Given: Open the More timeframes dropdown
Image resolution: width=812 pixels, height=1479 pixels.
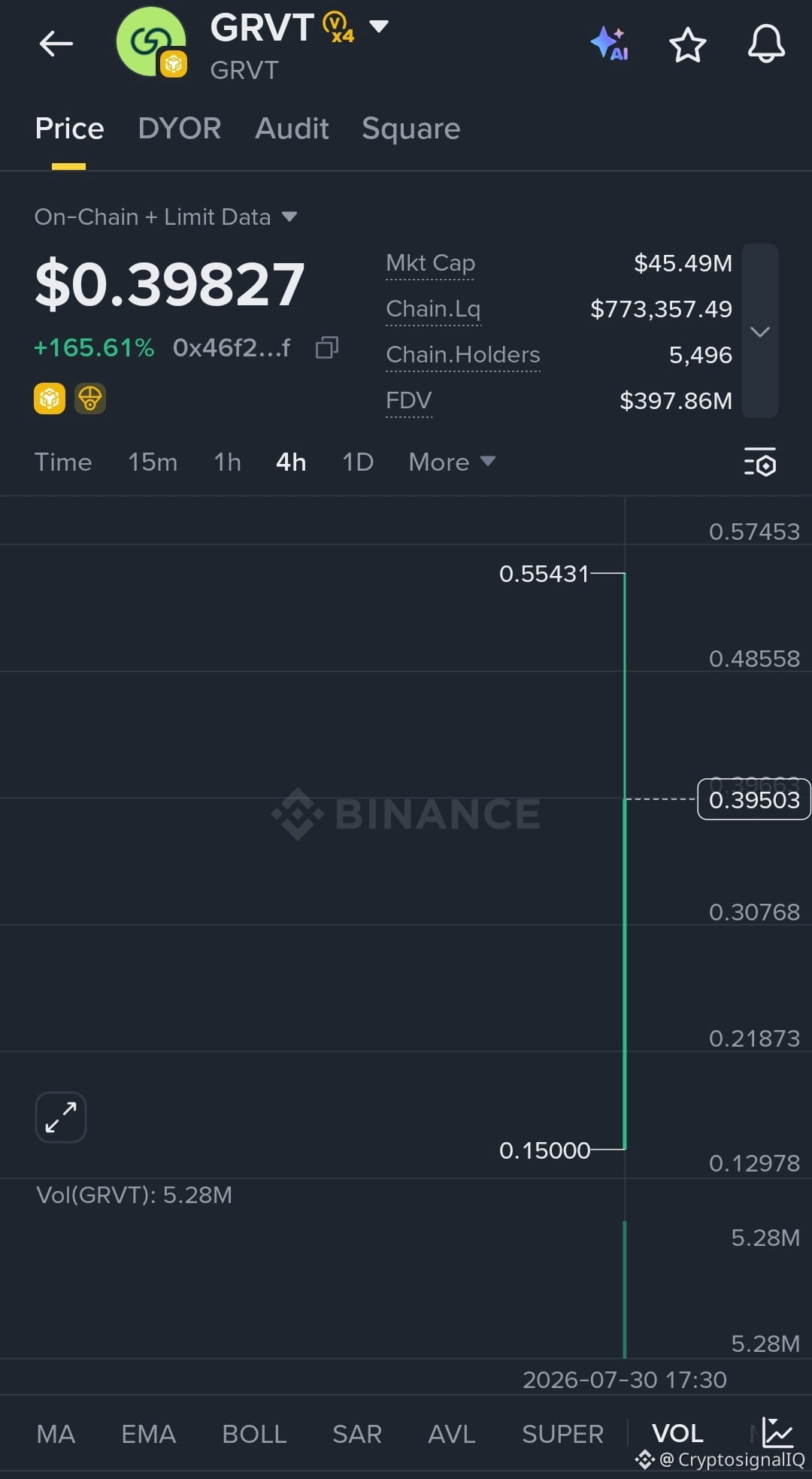Looking at the screenshot, I should tap(452, 462).
